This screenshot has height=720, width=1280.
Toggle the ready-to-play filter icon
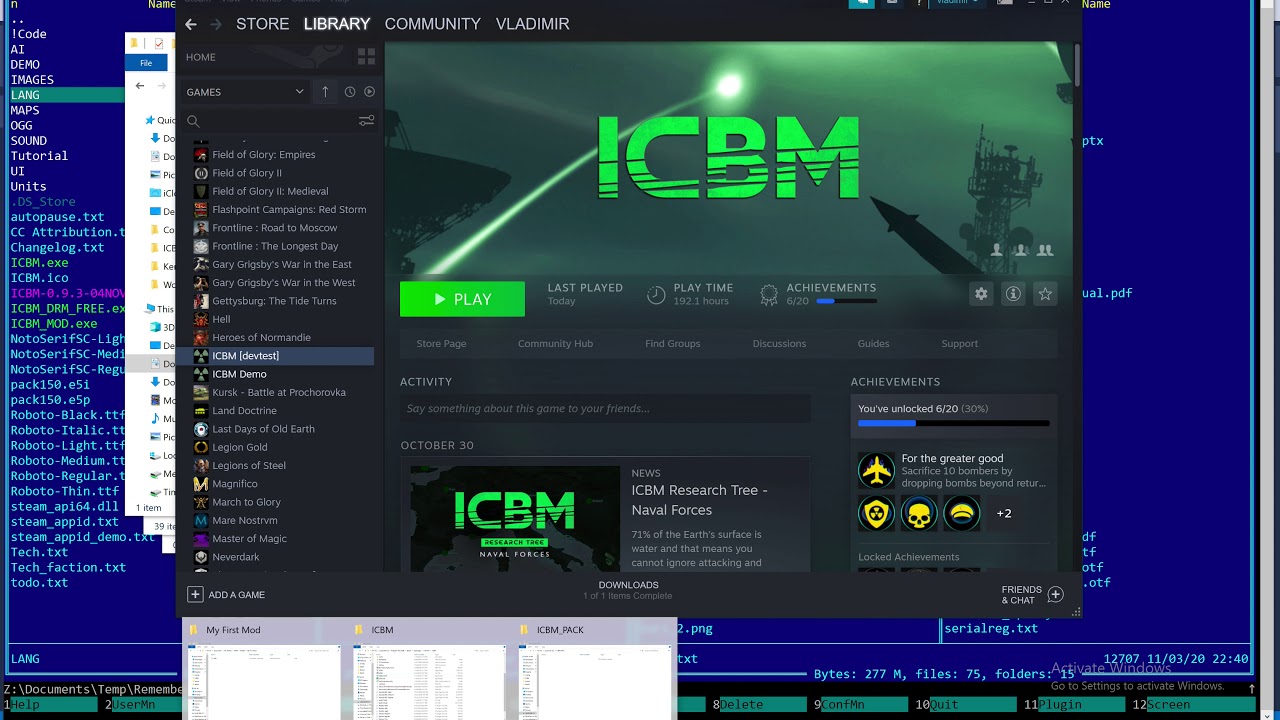coord(369,92)
